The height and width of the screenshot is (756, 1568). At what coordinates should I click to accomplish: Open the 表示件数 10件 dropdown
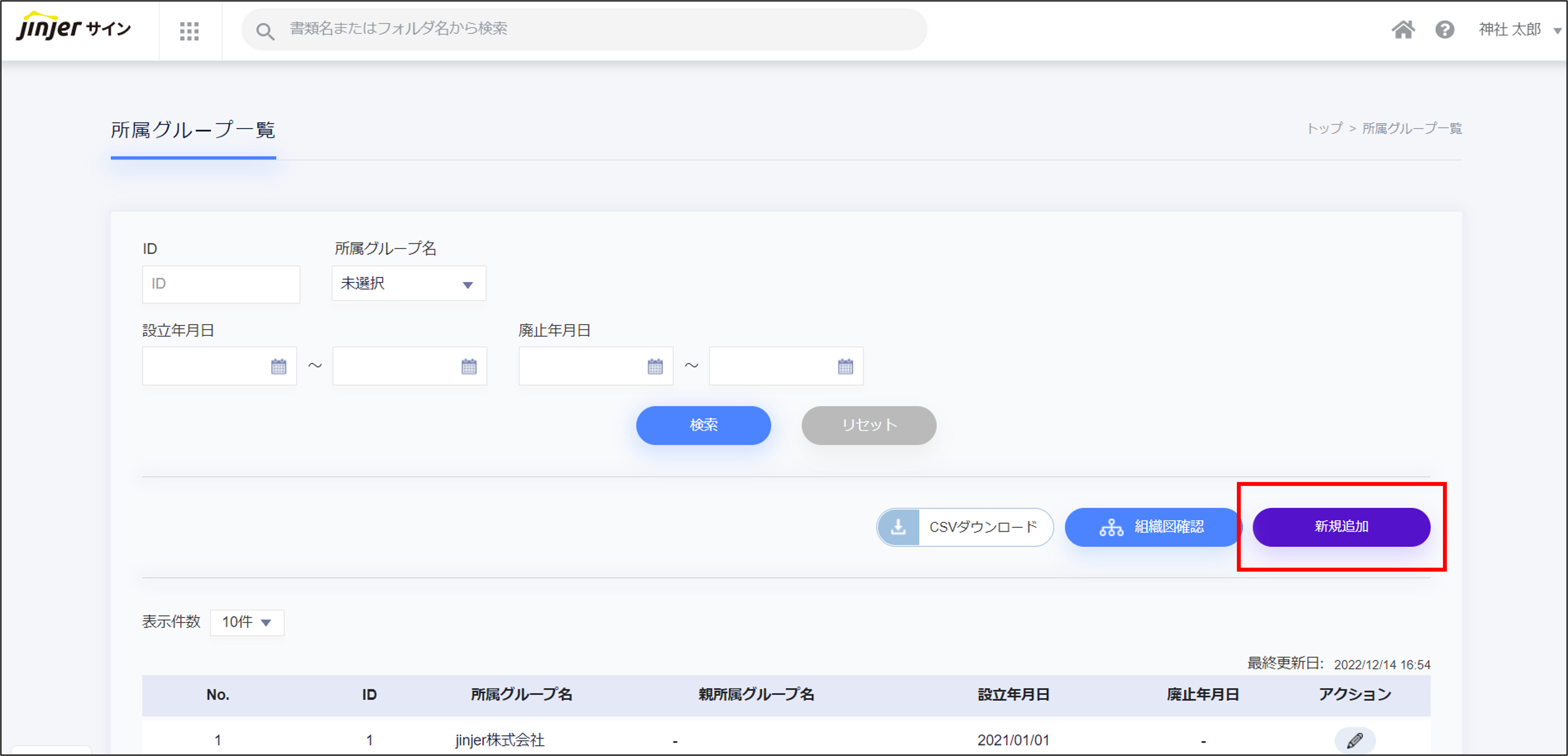247,622
